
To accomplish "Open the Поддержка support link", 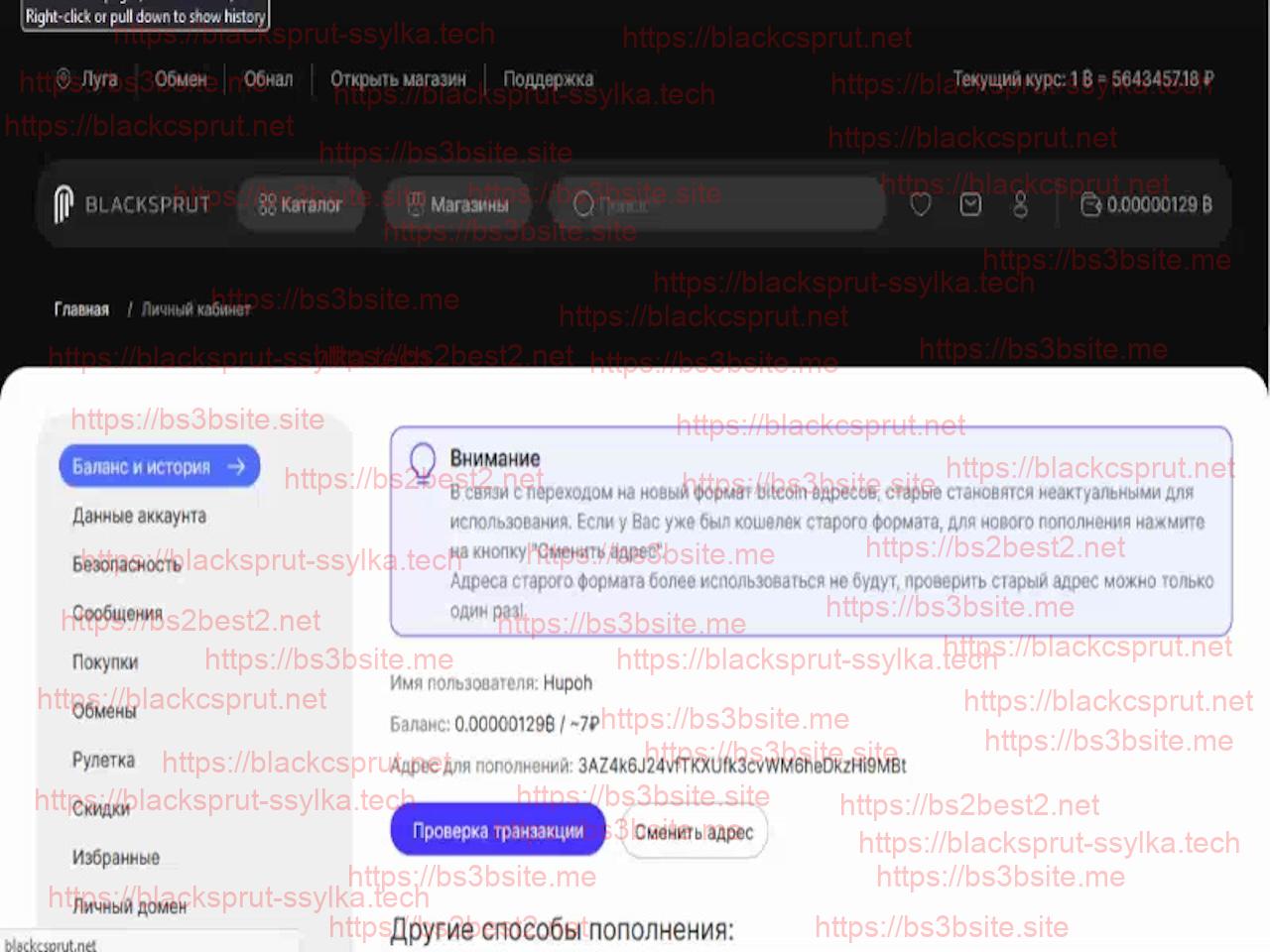I will 548,78.
